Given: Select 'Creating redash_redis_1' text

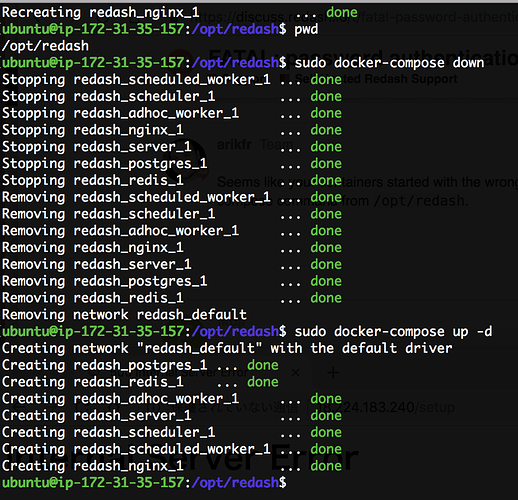Looking at the screenshot, I should [93, 382].
